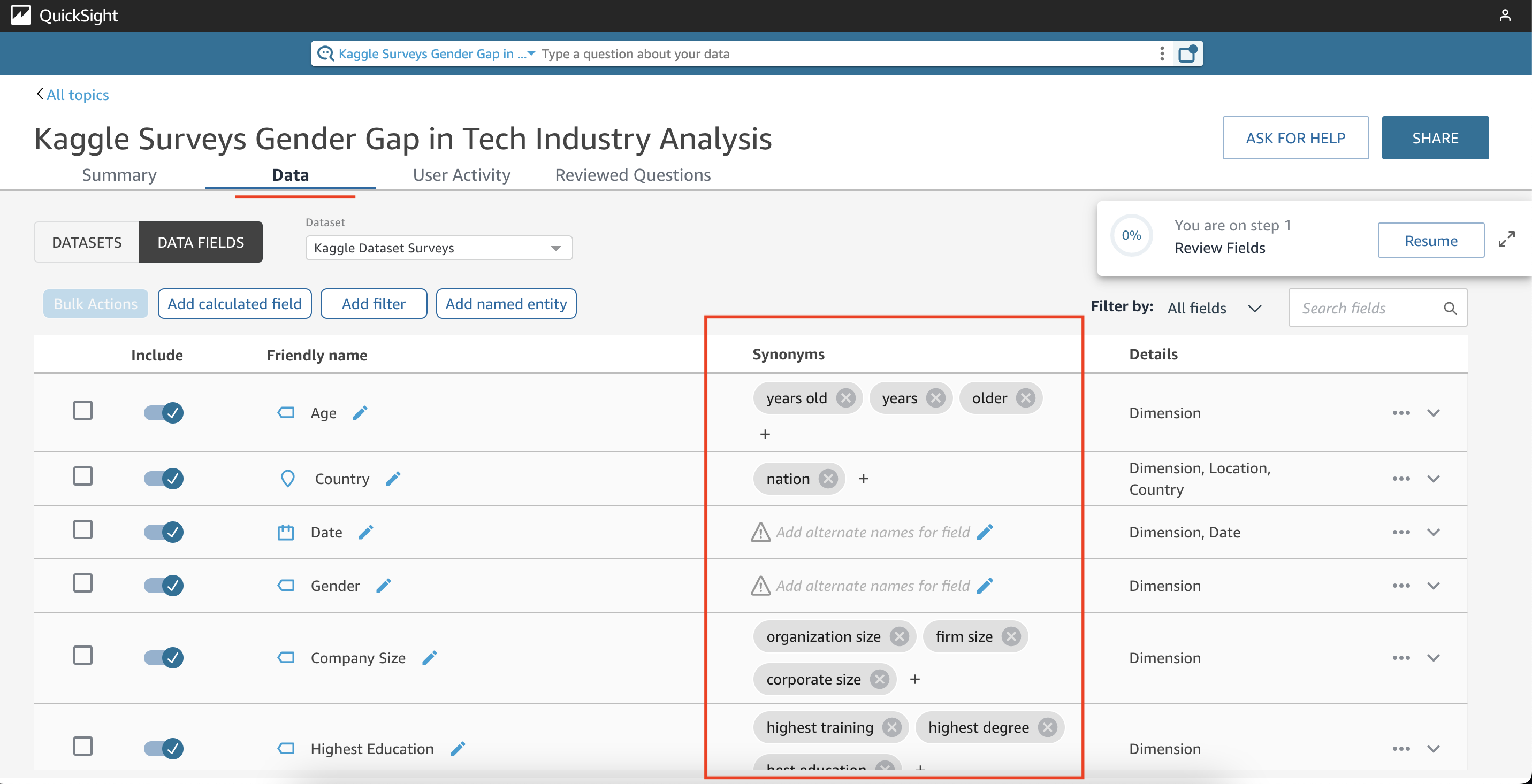Open the search bar options menu (three dots)
This screenshot has width=1532, height=784.
pyautogui.click(x=1162, y=53)
